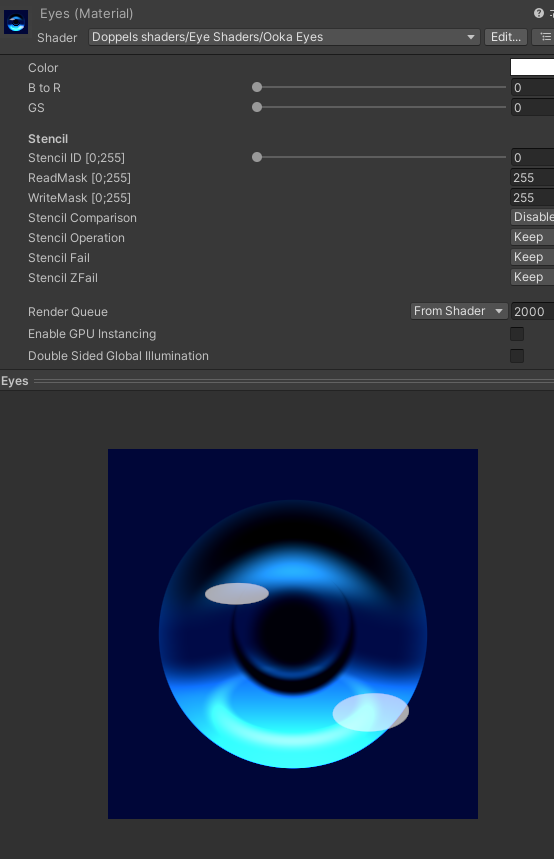The height and width of the screenshot is (859, 554).
Task: Click the Shader label text
Action: [x=57, y=38]
